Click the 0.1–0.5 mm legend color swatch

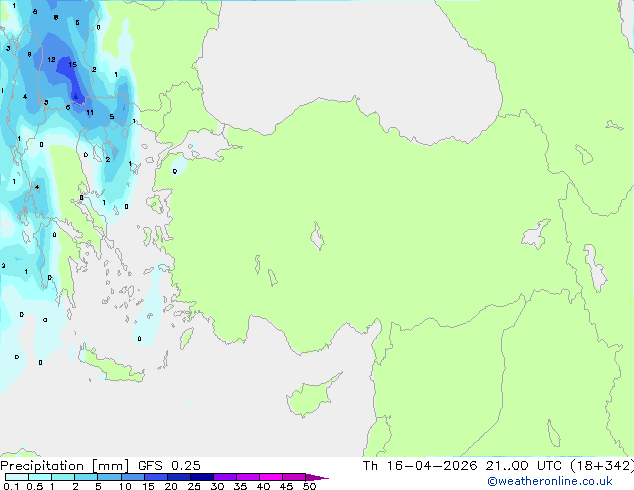[x=17, y=477]
